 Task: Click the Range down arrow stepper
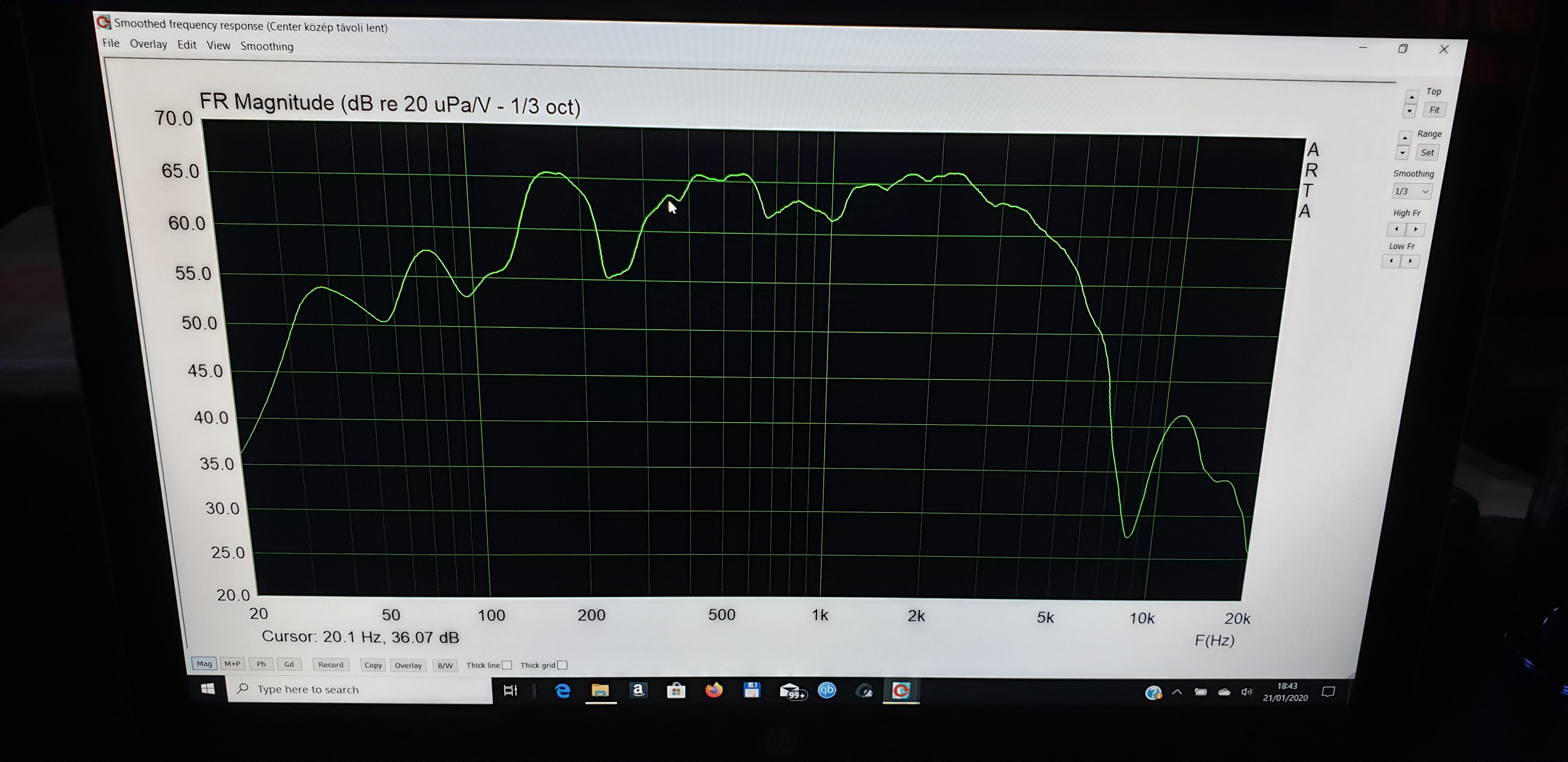pyautogui.click(x=1402, y=154)
